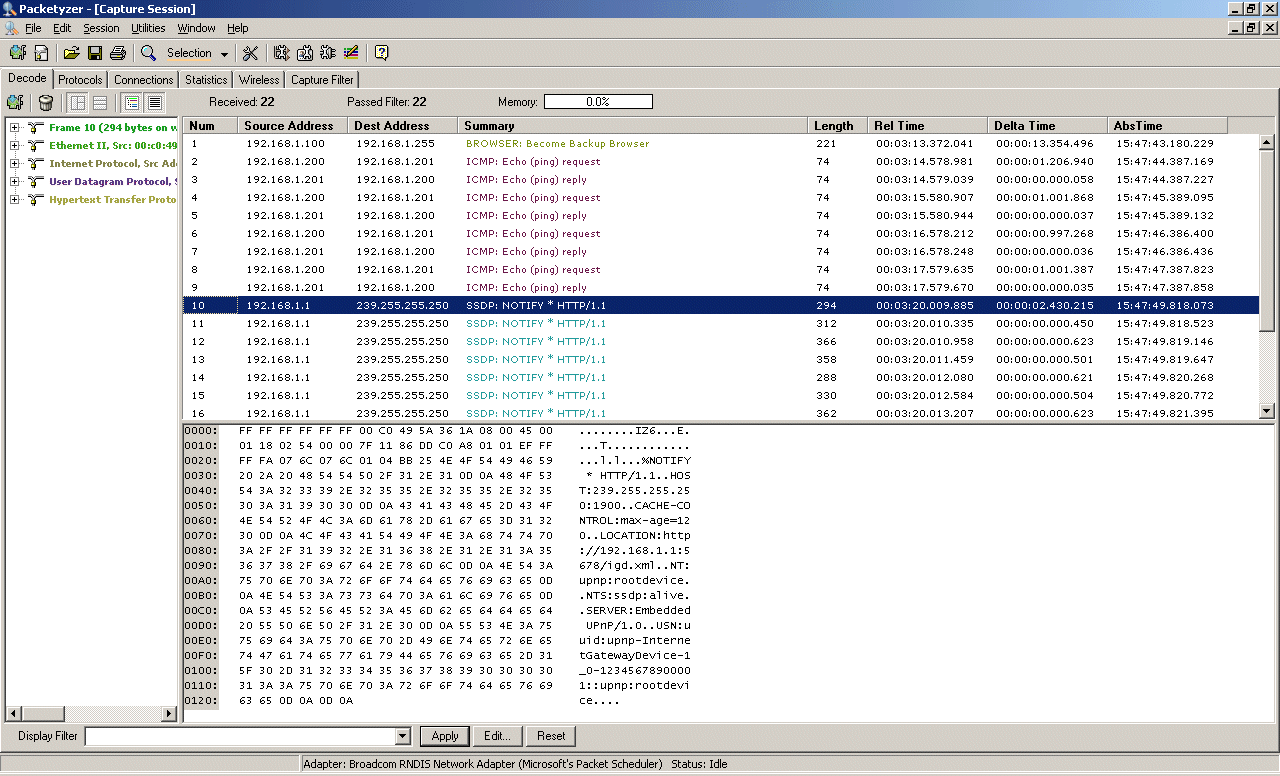Clear packets with the trash can icon
Screen dimensions: 1280x776
45,102
